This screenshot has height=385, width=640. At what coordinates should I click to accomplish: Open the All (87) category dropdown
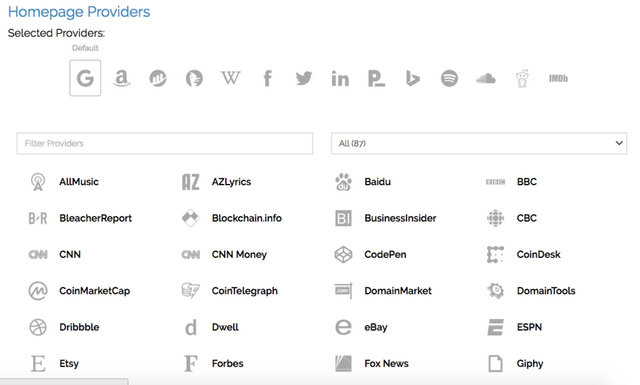(479, 143)
